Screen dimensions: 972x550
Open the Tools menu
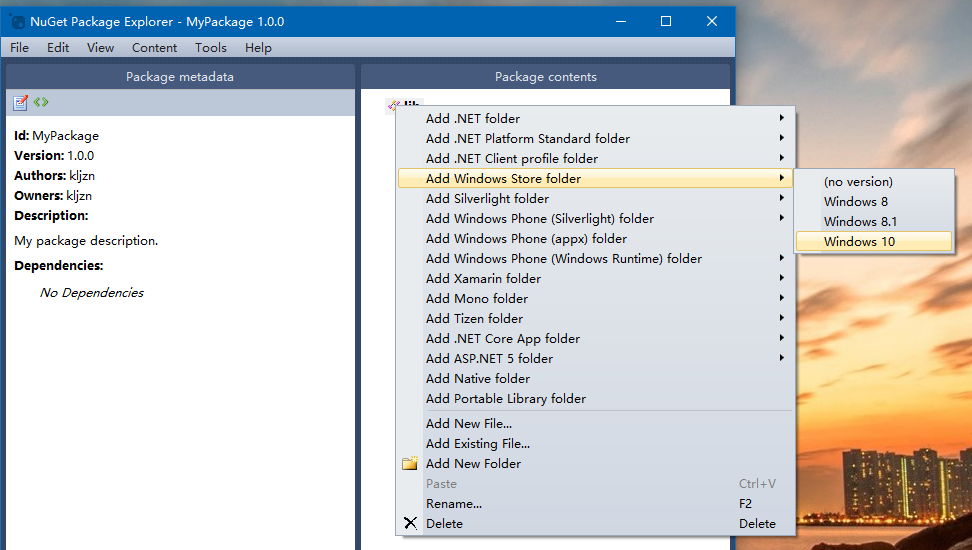[211, 48]
